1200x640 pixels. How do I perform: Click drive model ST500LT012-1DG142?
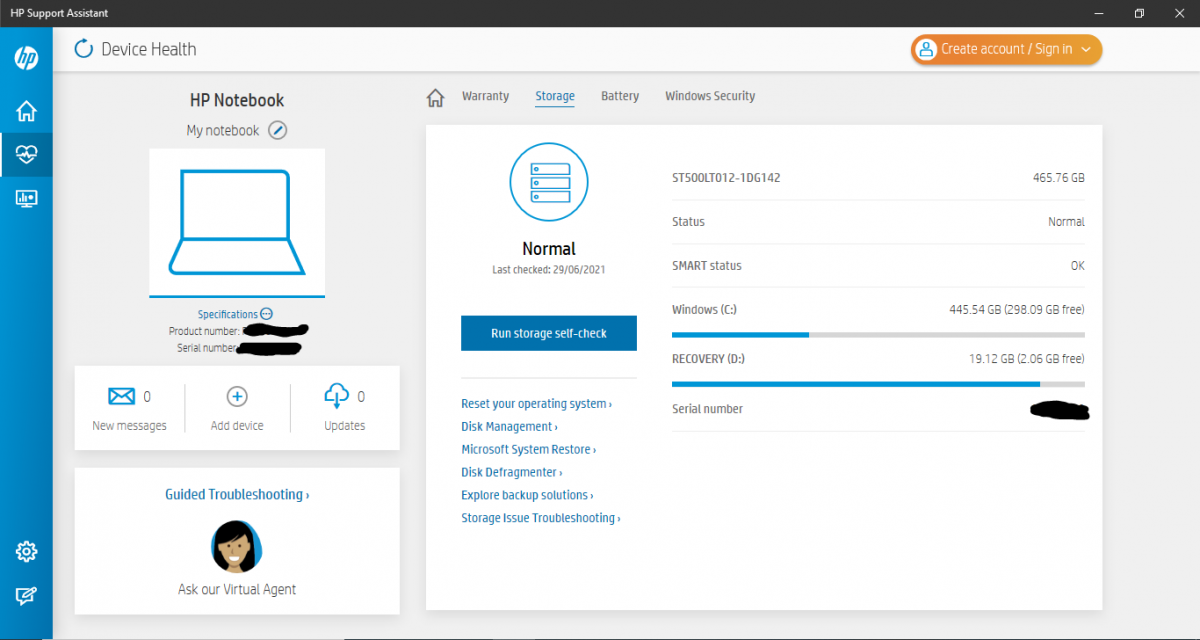coord(726,178)
